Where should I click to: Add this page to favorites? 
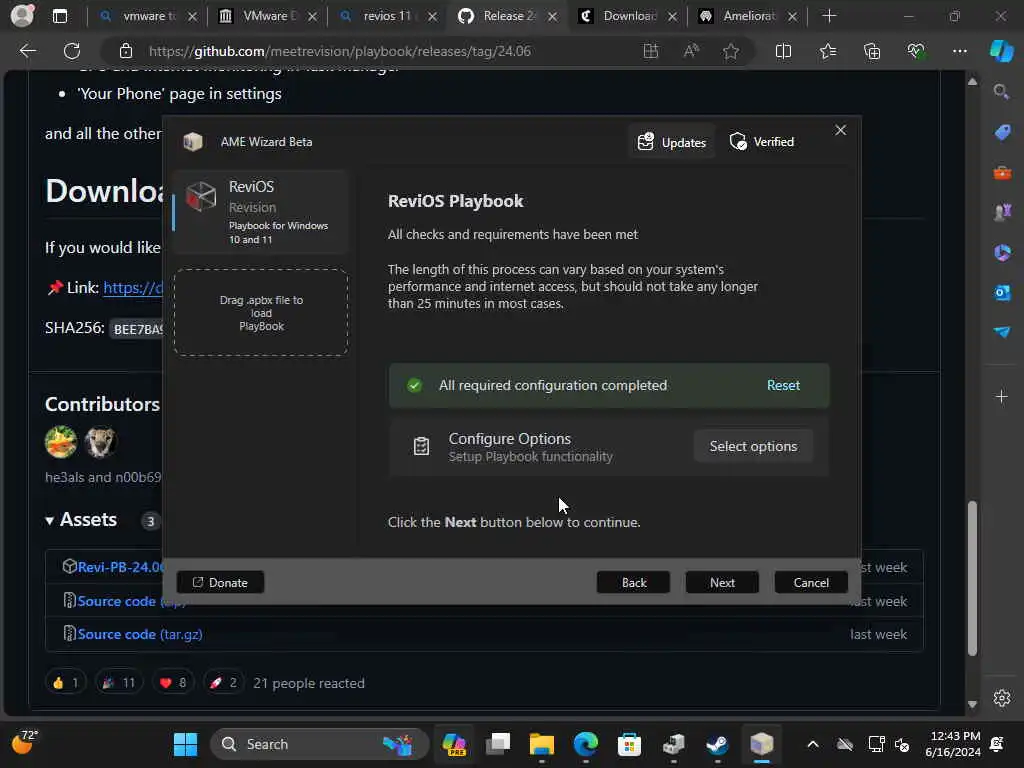pyautogui.click(x=731, y=51)
